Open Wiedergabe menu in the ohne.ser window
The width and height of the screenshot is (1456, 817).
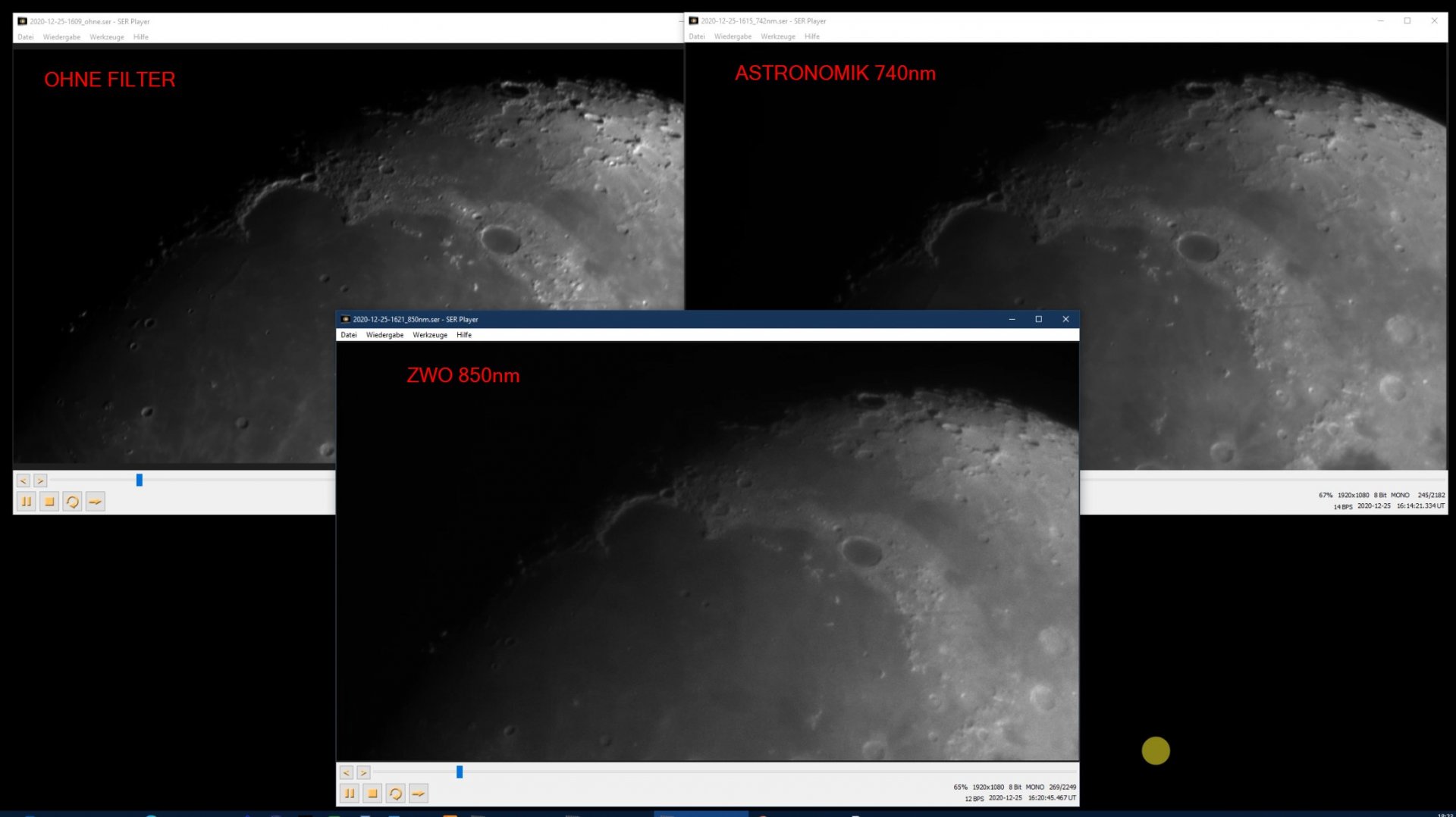coord(61,37)
